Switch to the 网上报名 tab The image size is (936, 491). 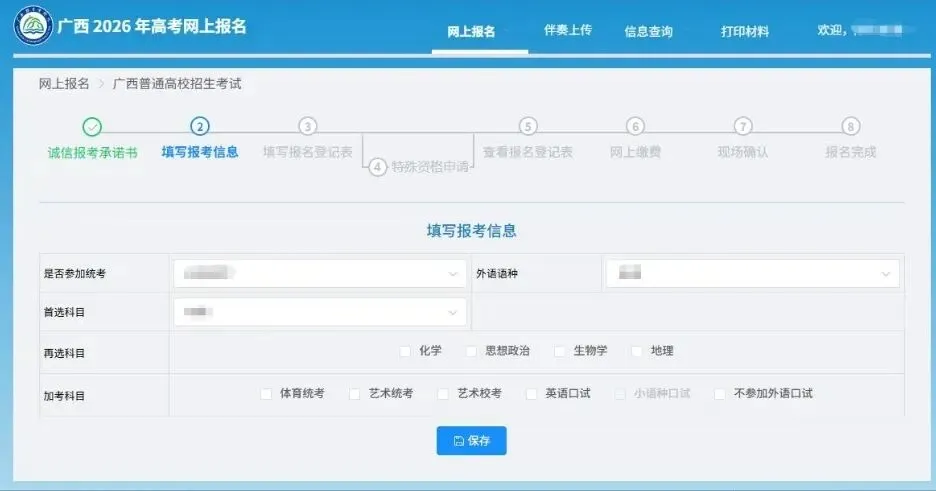472,32
